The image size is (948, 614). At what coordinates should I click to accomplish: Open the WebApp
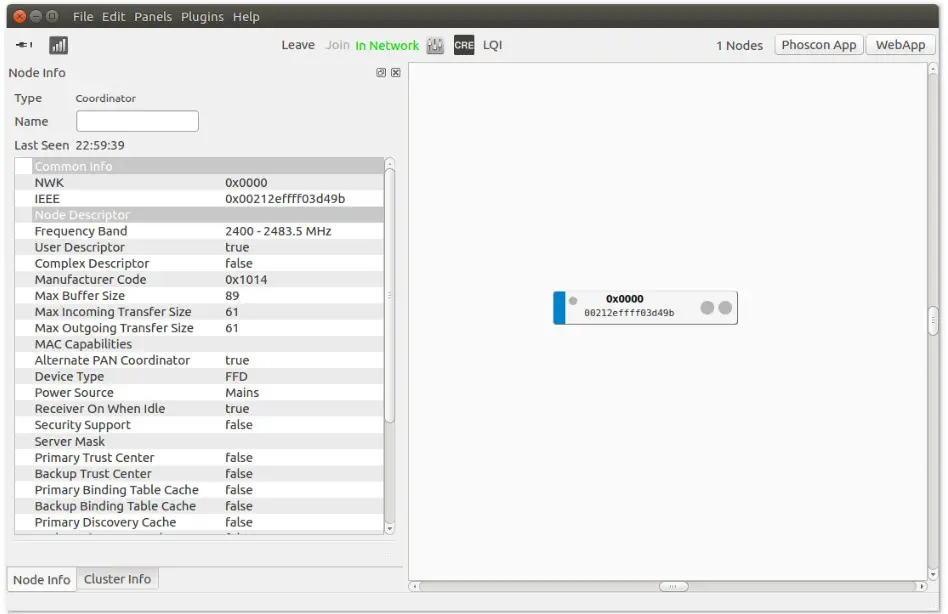pyautogui.click(x=899, y=44)
